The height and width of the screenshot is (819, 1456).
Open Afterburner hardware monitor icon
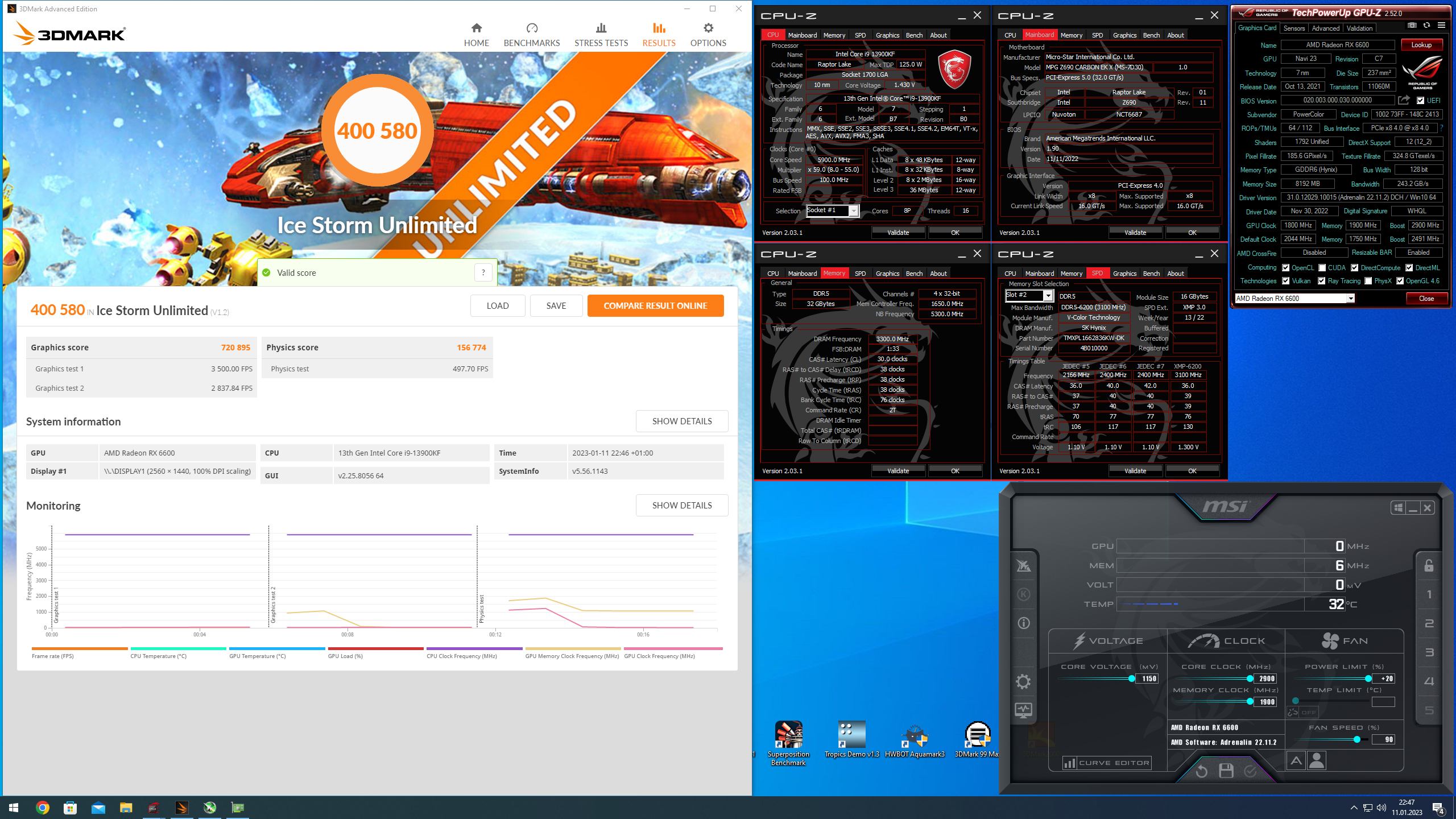point(1023,710)
